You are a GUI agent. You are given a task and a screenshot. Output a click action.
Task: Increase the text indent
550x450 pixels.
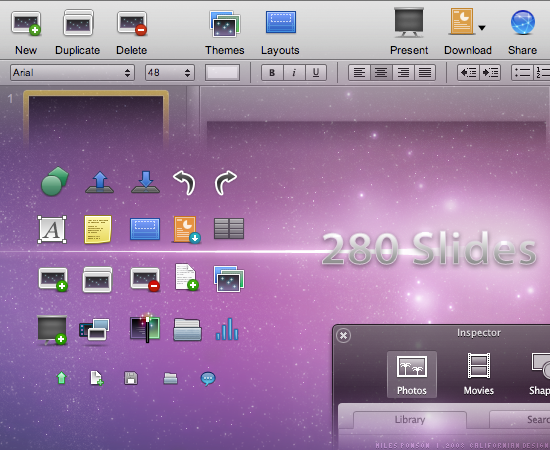pos(490,73)
